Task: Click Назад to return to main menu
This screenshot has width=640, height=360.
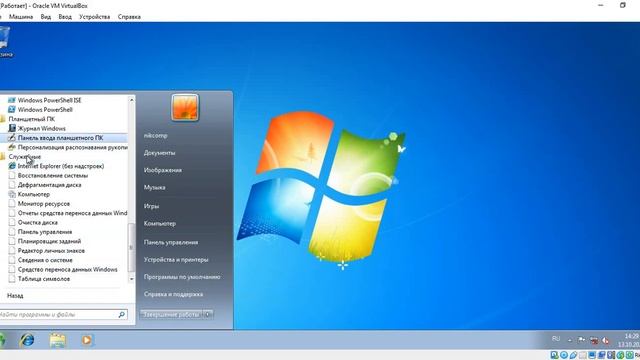Action: click(x=15, y=296)
